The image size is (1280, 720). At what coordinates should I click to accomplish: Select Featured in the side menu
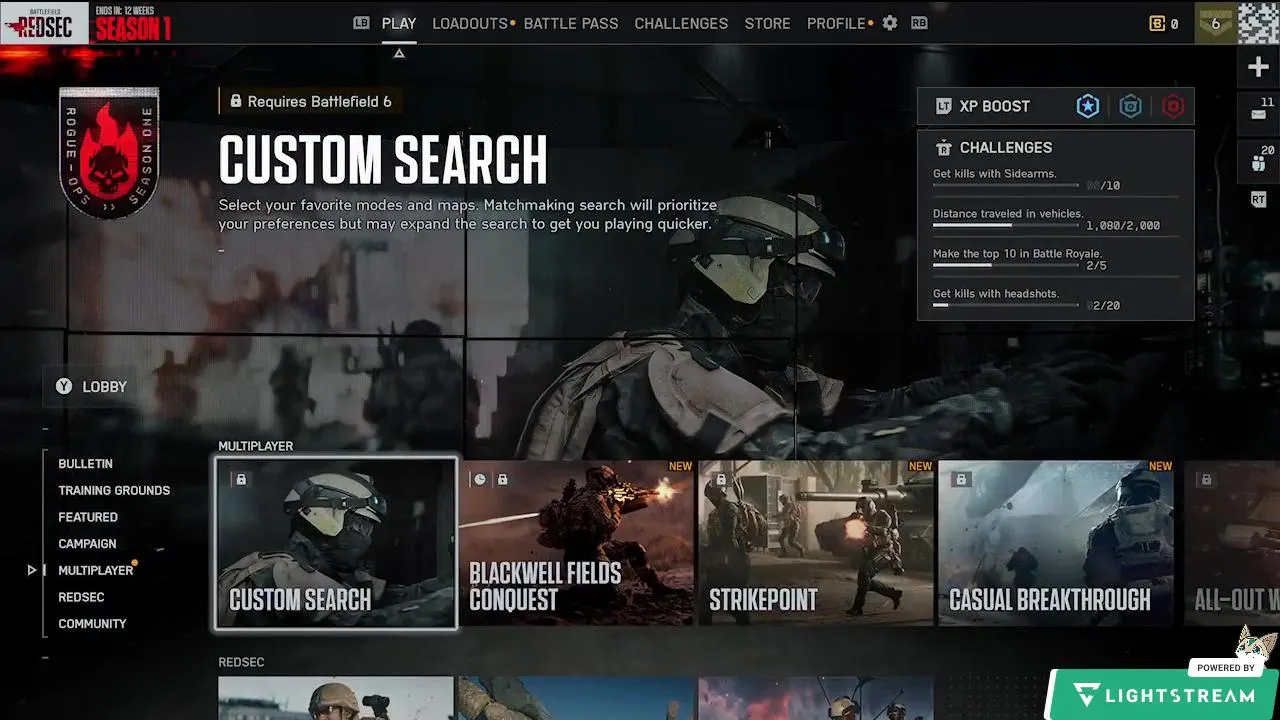click(x=88, y=517)
